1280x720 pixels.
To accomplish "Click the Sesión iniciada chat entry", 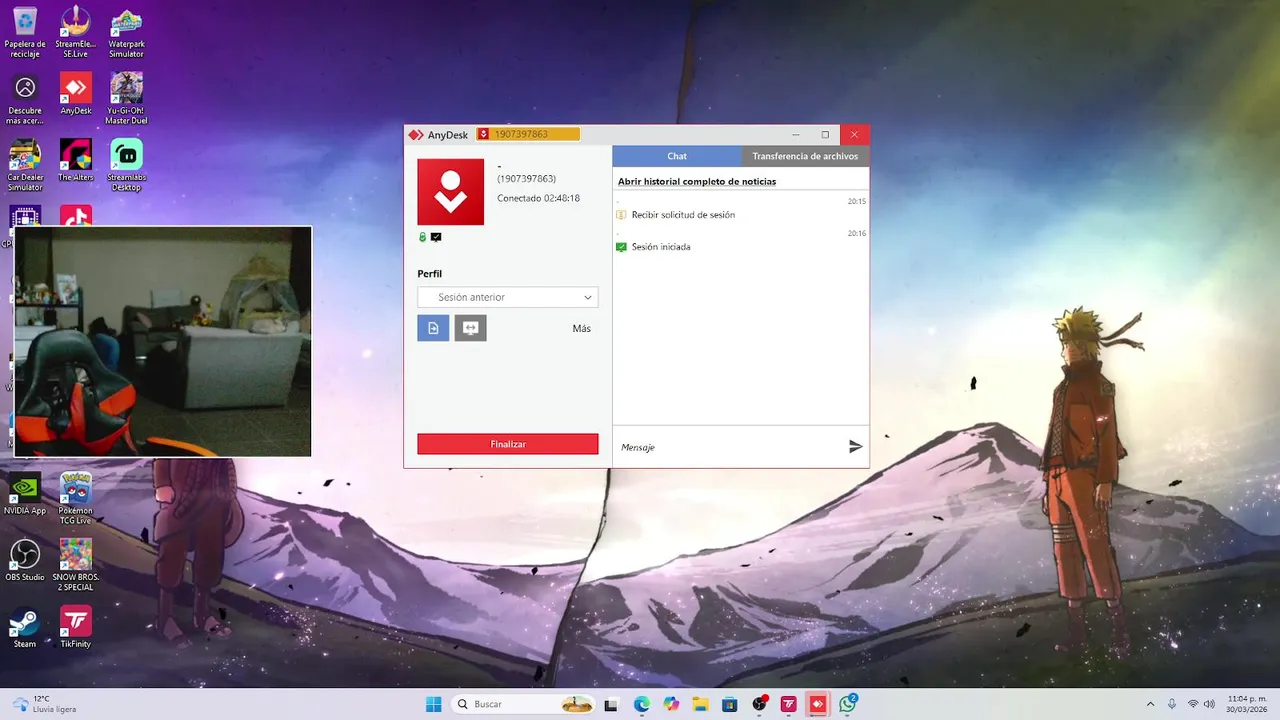I will 661,247.
